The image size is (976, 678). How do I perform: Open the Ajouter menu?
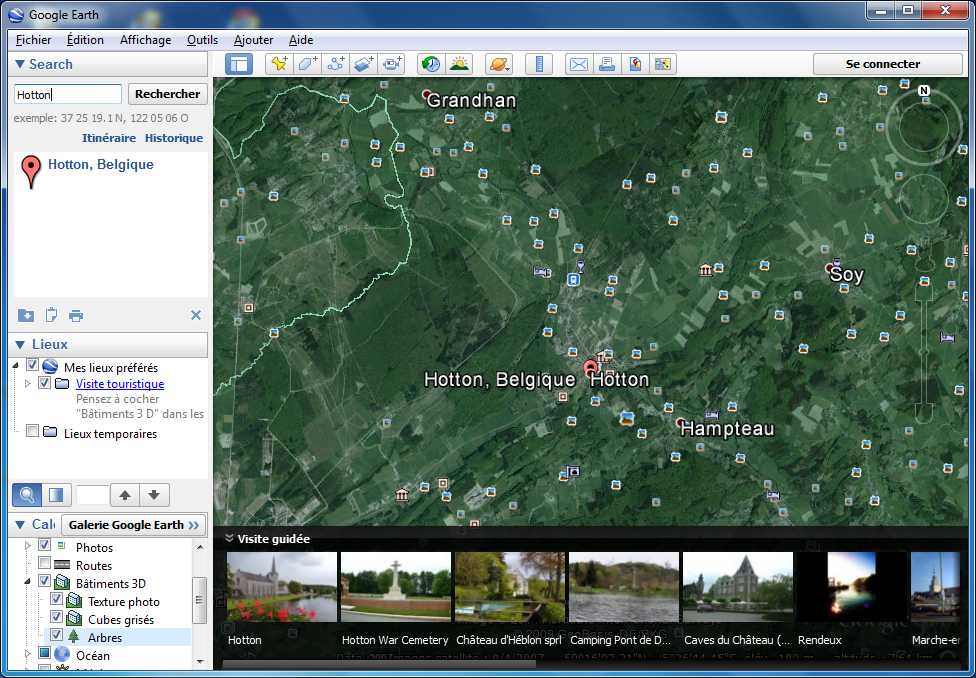[x=253, y=40]
